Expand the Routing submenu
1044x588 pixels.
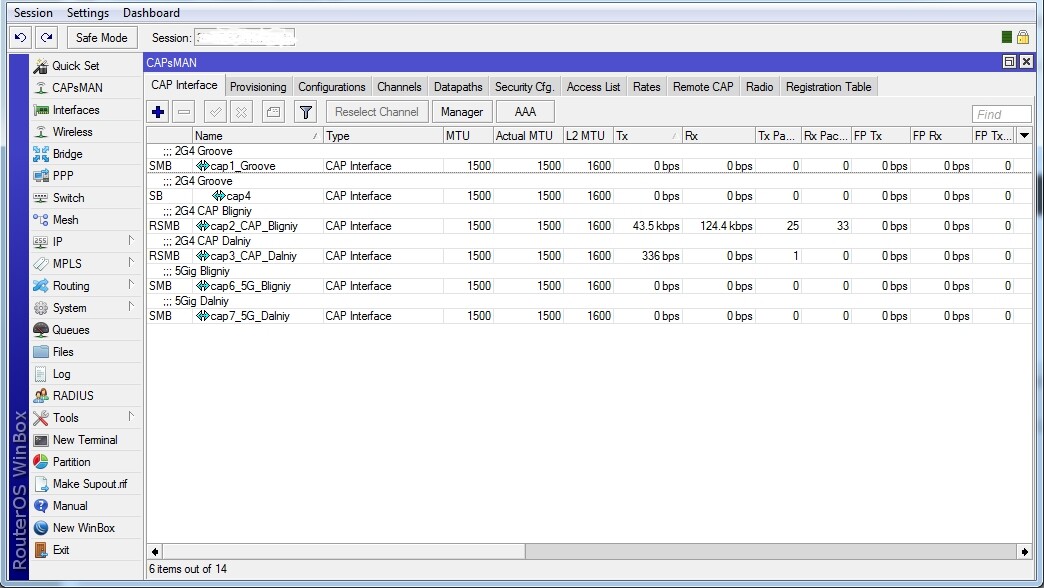coord(131,285)
